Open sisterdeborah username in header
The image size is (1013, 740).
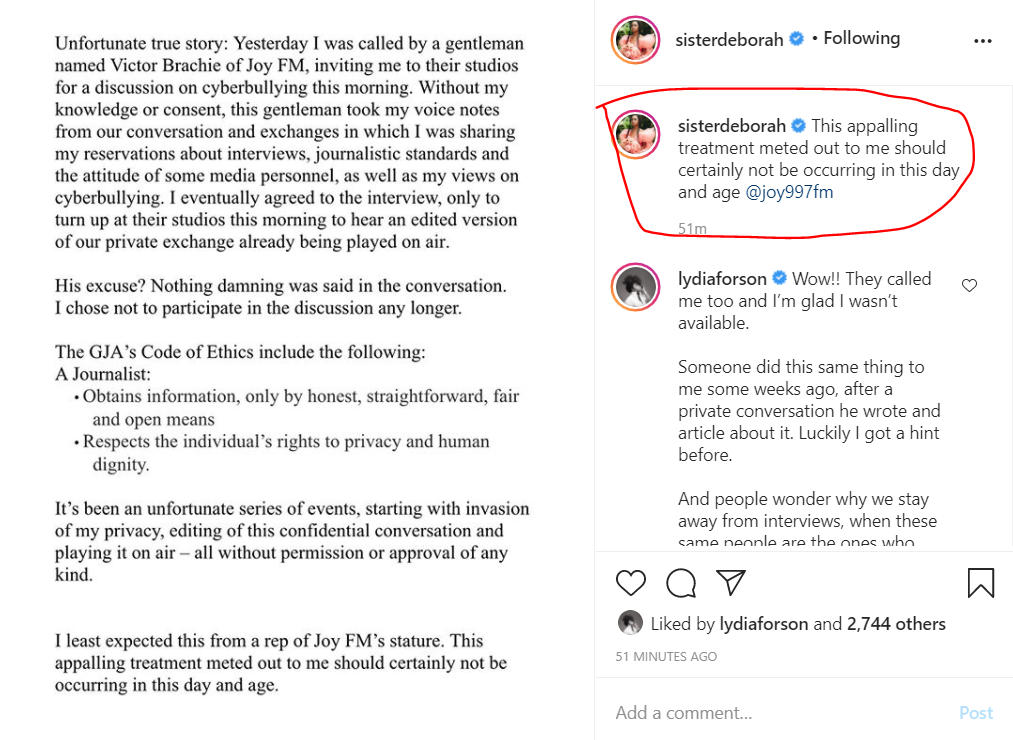click(x=730, y=40)
